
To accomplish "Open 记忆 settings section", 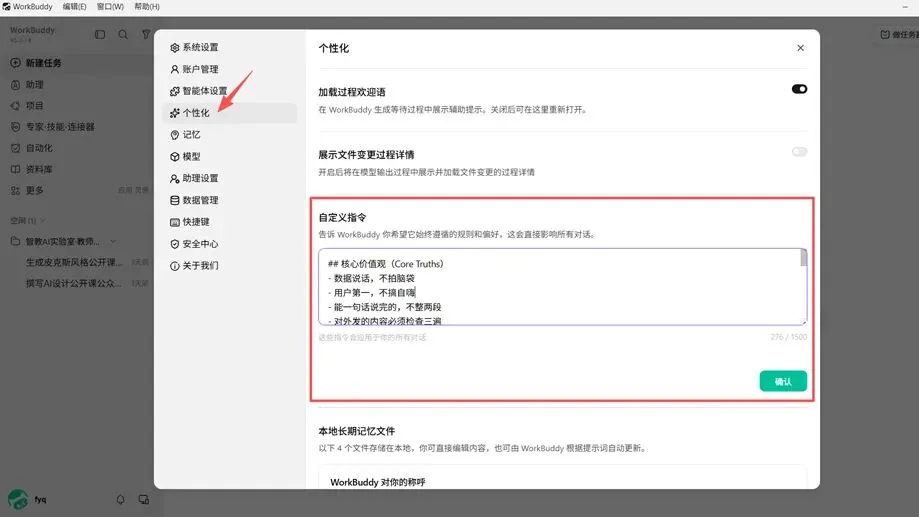I will pyautogui.click(x=229, y=135).
